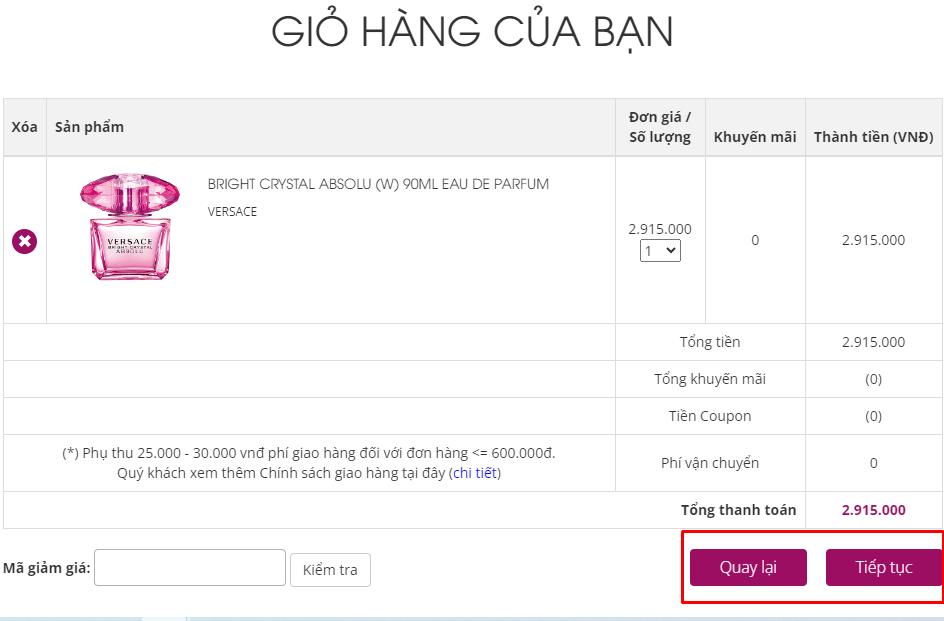Image resolution: width=944 pixels, height=621 pixels.
Task: Select the 'Tiền Coupon' row label
Action: point(710,416)
